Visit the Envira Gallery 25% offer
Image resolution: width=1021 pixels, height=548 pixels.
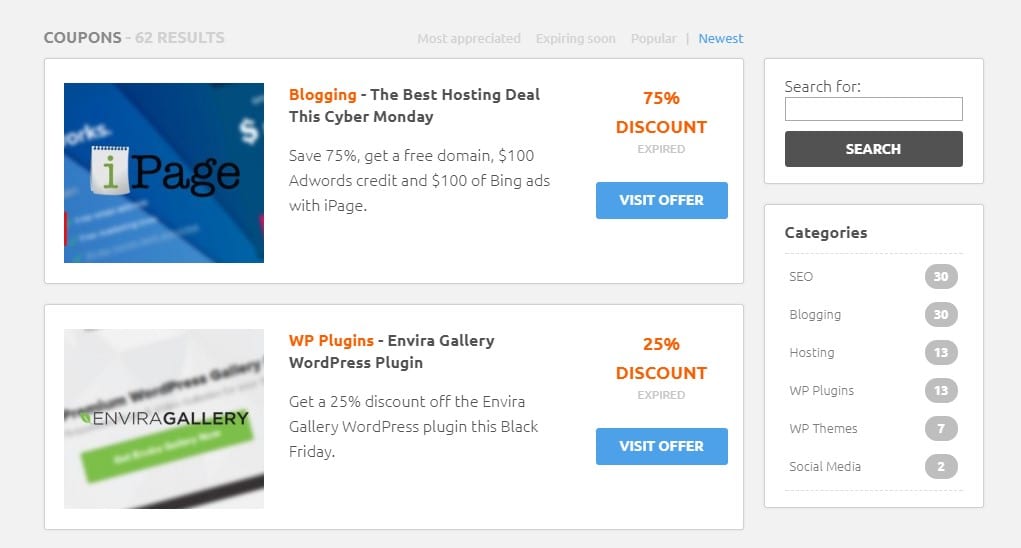[x=662, y=446]
